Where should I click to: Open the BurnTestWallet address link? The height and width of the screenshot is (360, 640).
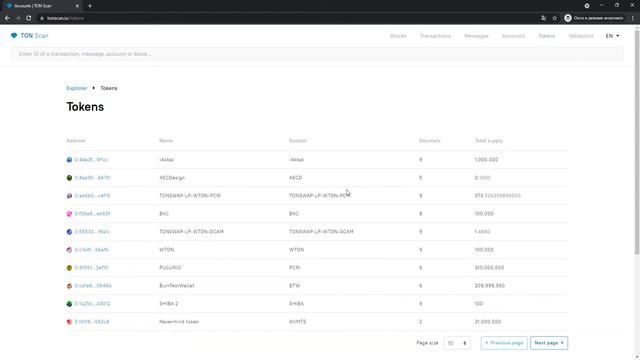point(93,286)
